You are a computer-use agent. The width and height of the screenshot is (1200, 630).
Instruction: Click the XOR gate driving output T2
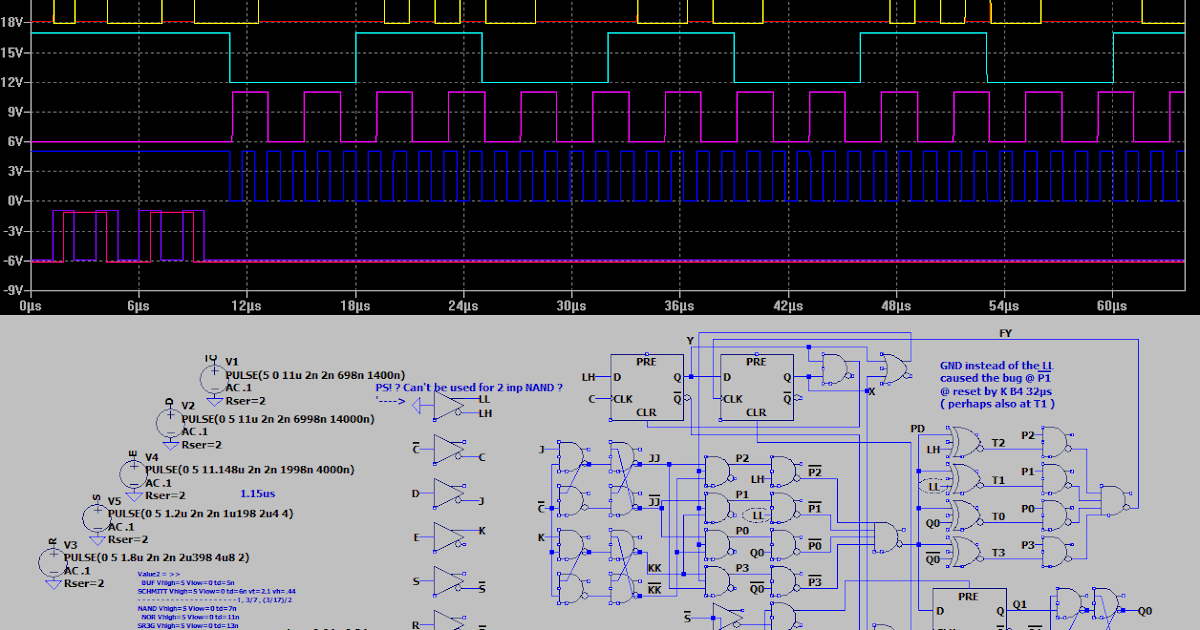pyautogui.click(x=965, y=443)
